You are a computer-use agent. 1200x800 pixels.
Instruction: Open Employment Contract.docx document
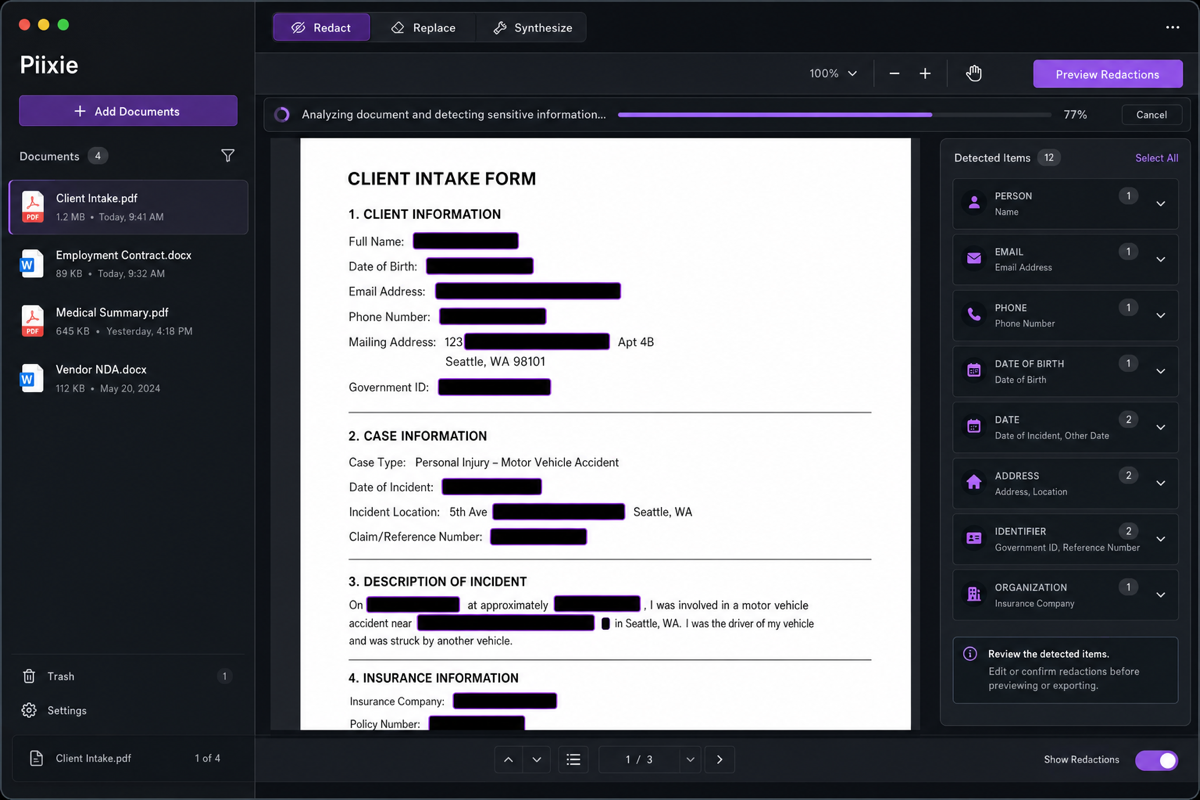coord(128,264)
